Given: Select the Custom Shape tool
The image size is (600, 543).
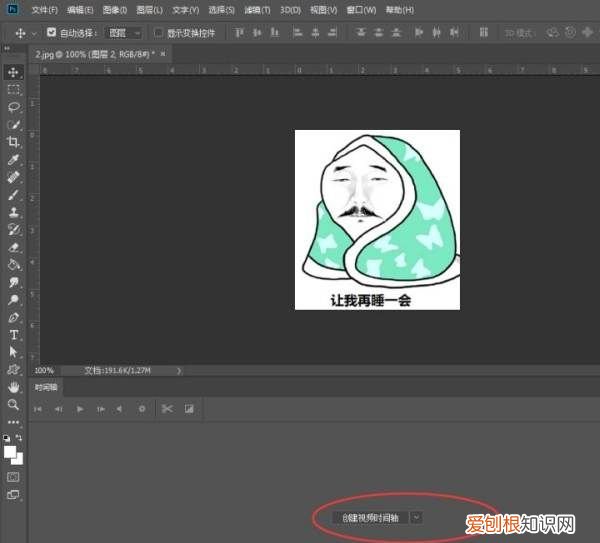Looking at the screenshot, I should tap(13, 370).
